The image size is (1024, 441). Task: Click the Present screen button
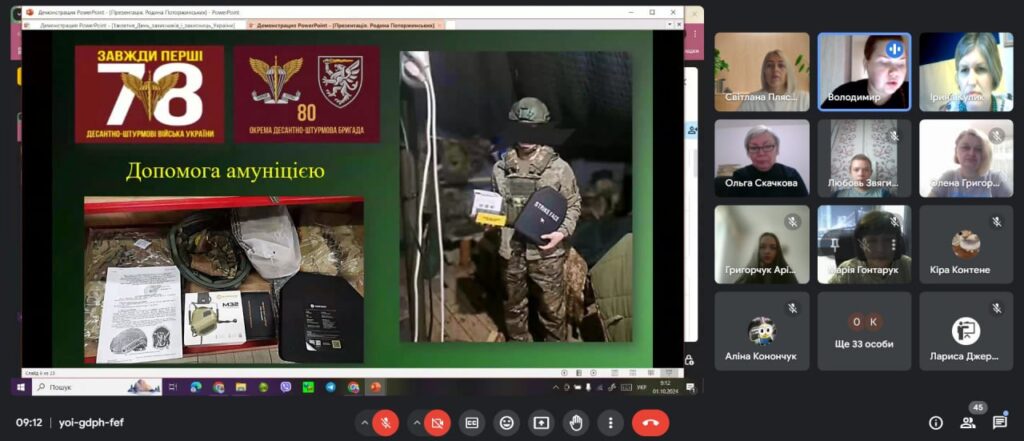[541, 423]
